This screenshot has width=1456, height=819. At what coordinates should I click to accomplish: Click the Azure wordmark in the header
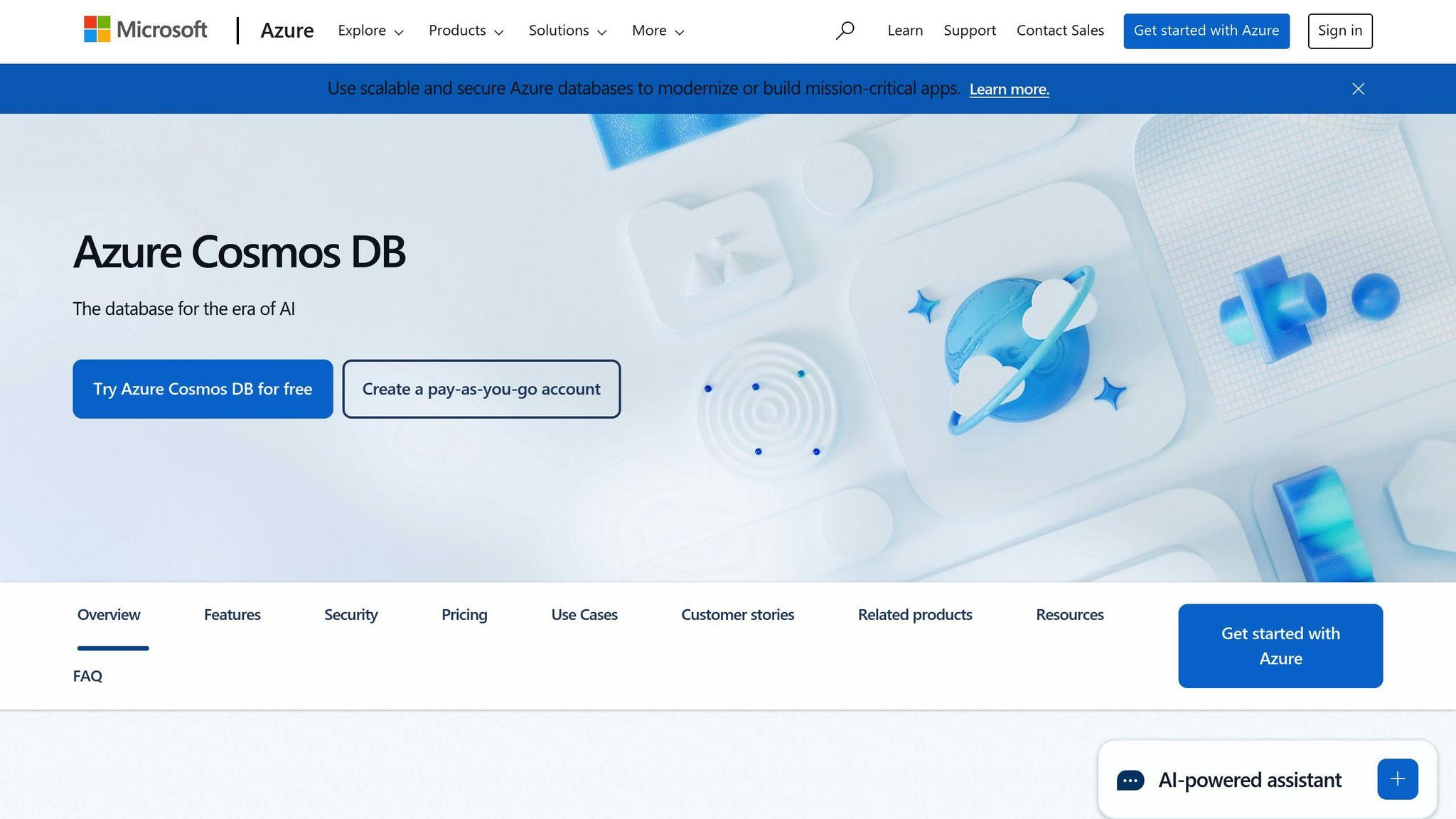pos(287,31)
